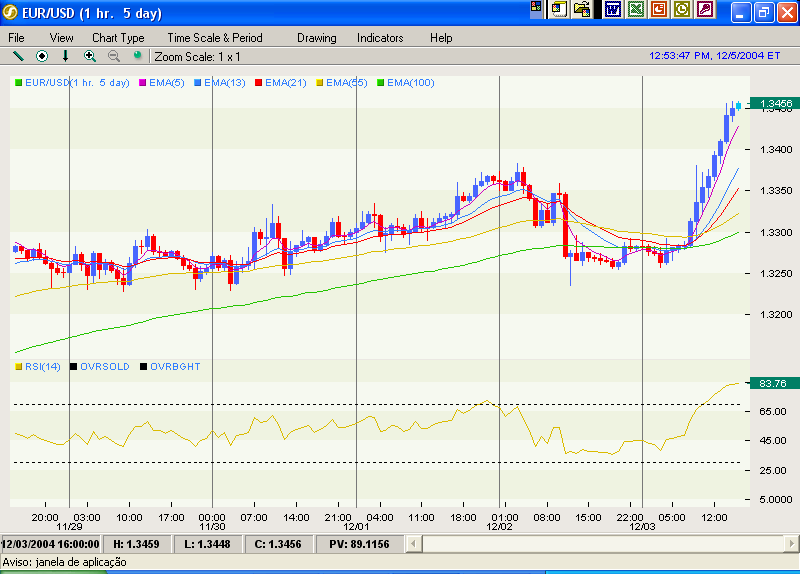The height and width of the screenshot is (574, 800).
Task: Select the trend line drawing tool
Action: click(18, 56)
